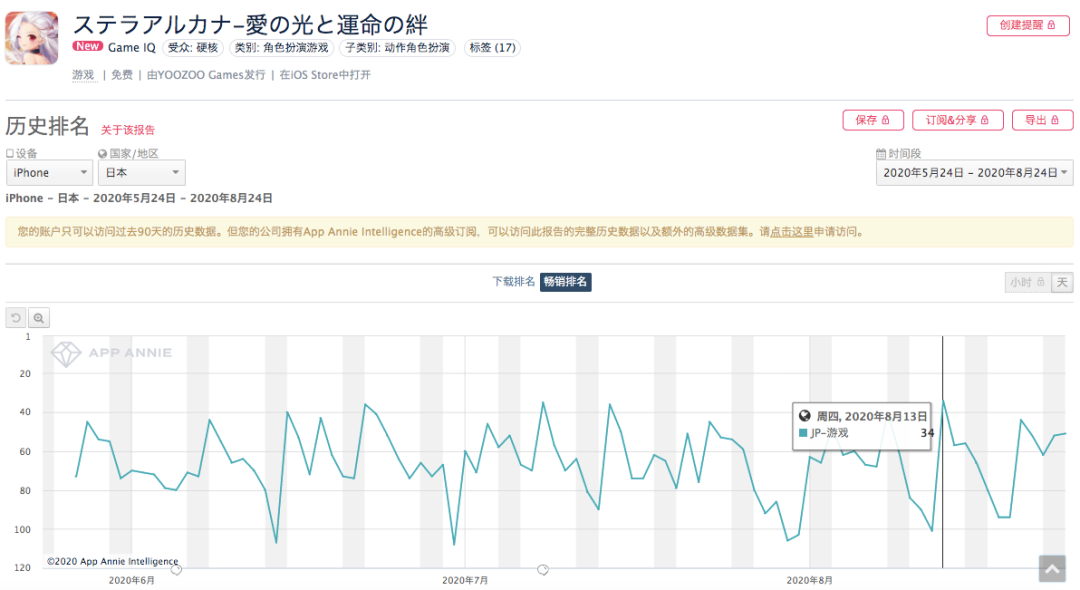The height and width of the screenshot is (590, 1080).
Task: Click the chart reset zoom icon
Action: point(16,318)
